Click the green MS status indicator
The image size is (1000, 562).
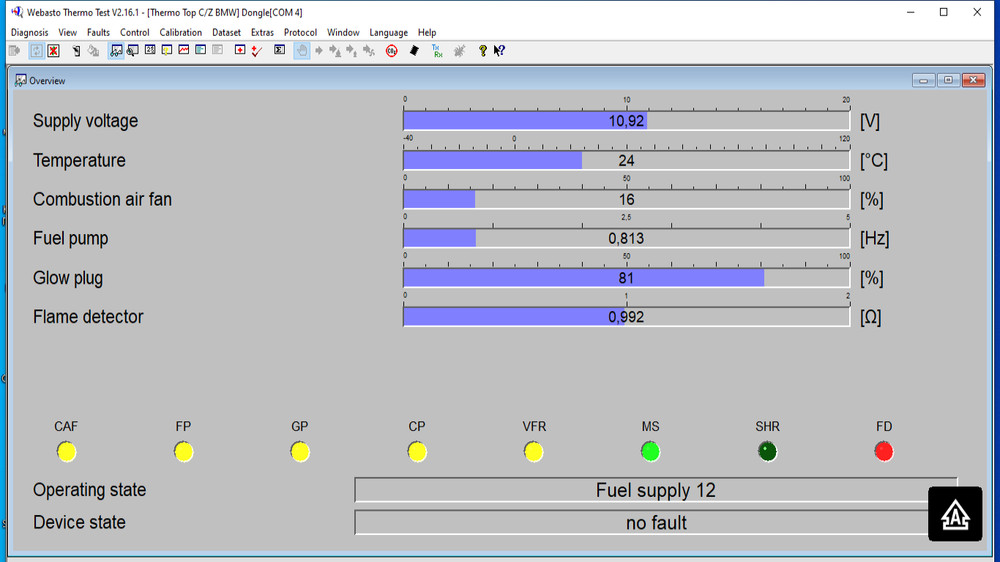(x=651, y=452)
